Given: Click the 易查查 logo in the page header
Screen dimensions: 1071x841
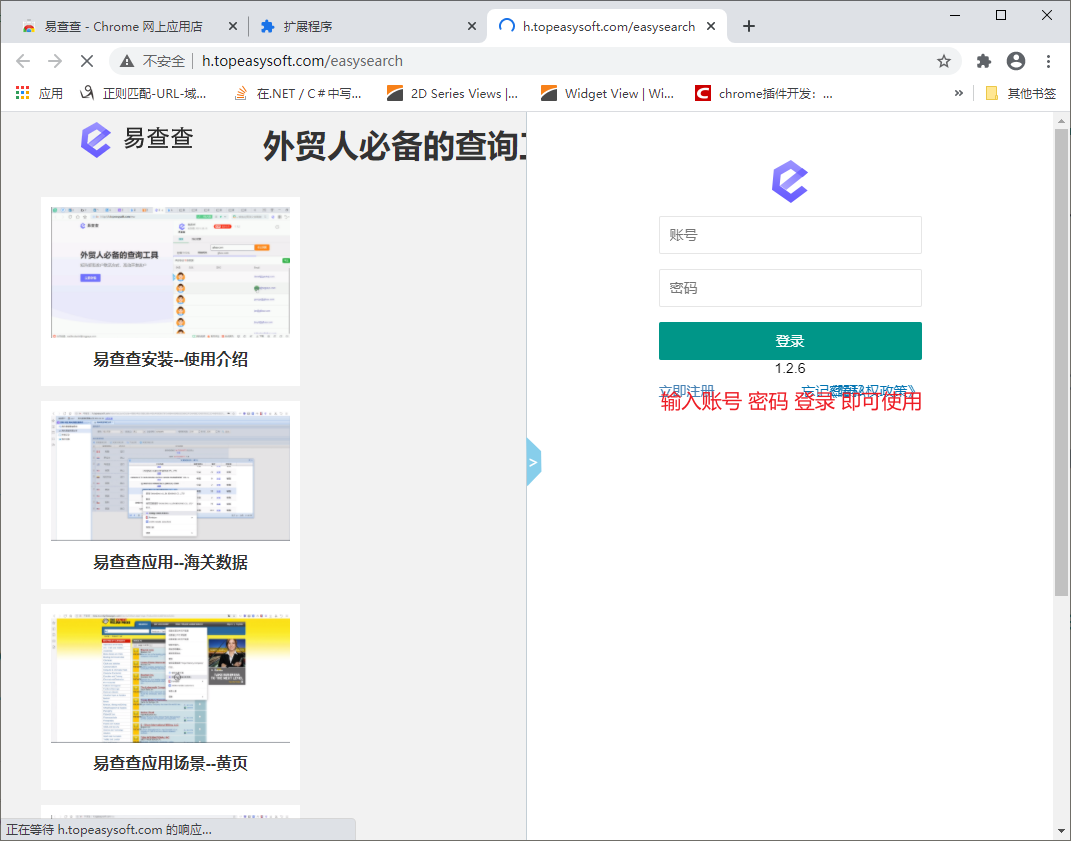Looking at the screenshot, I should [137, 139].
